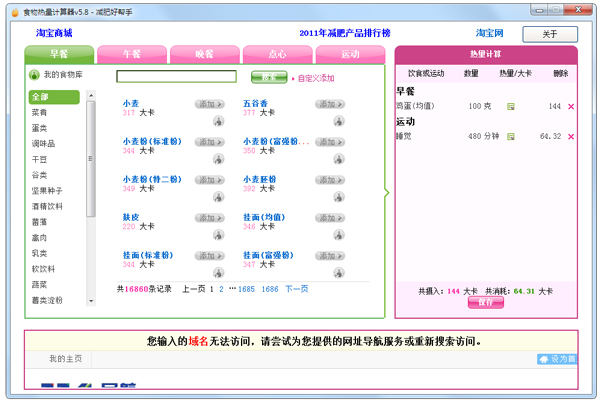600x401 pixels.
Task: Click the 自定义添加 link
Action: pos(315,77)
